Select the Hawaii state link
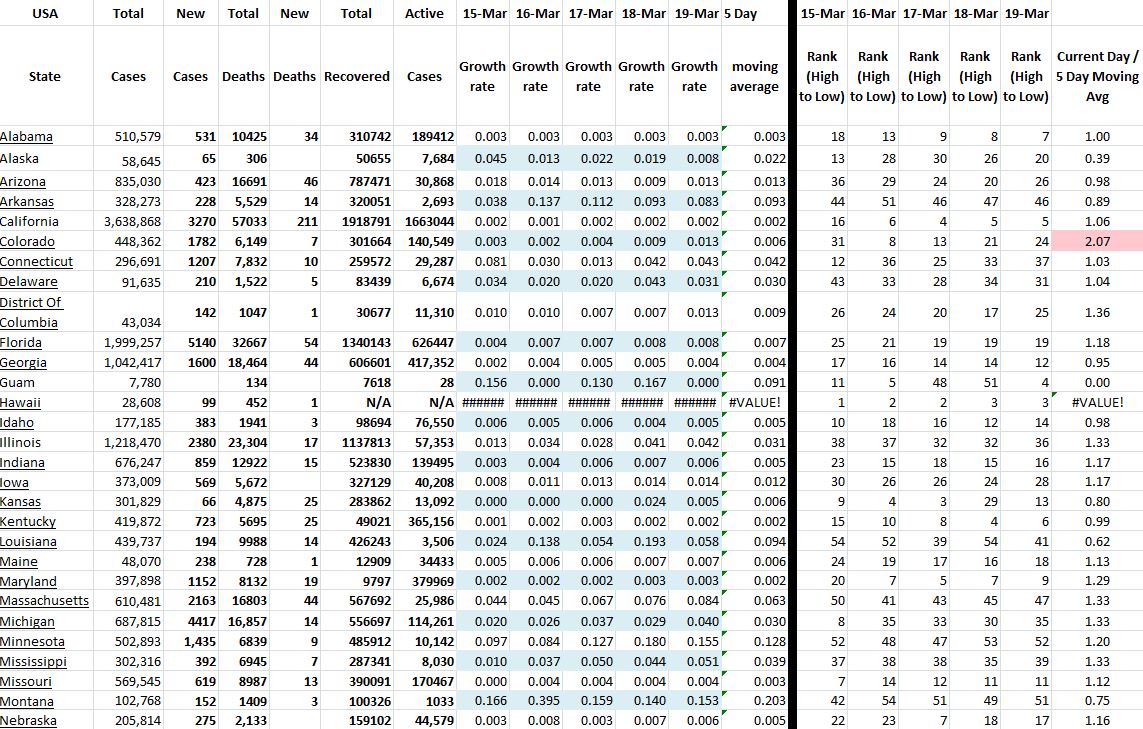The image size is (1143, 729). point(21,403)
